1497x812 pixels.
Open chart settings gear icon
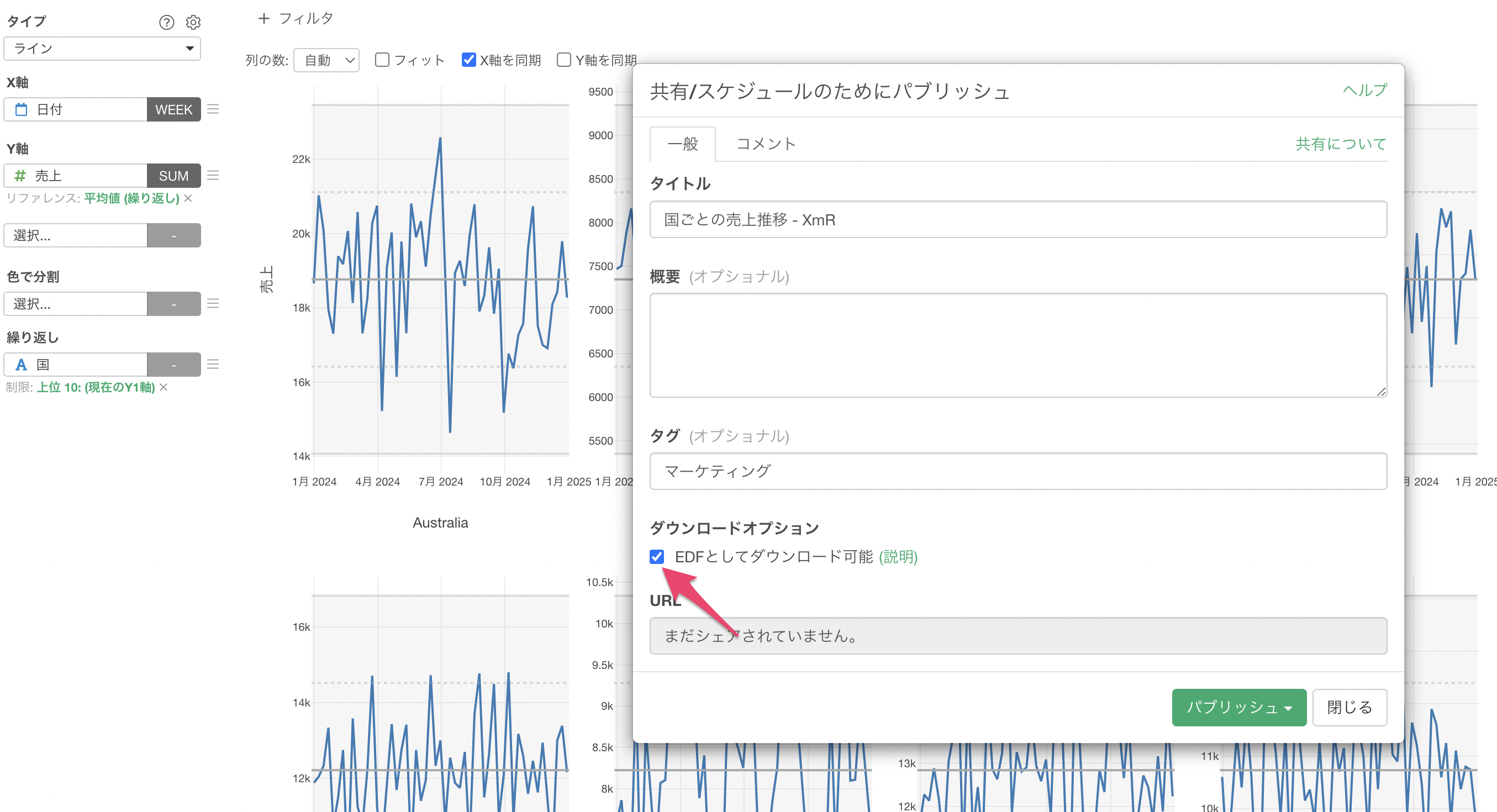click(193, 22)
